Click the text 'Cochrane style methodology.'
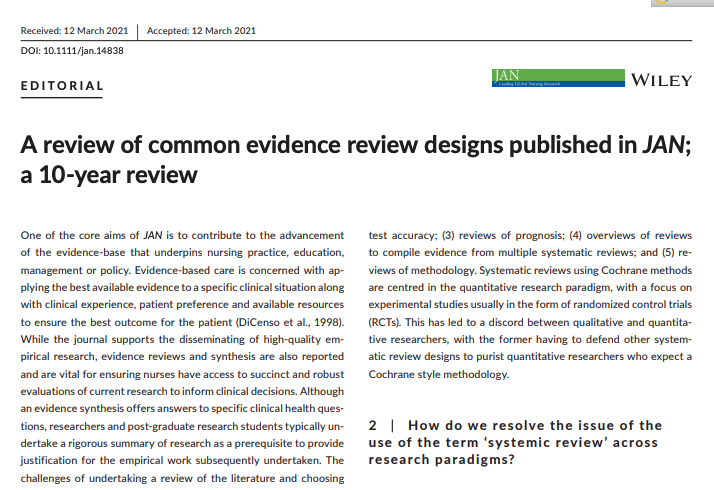The image size is (714, 490). pos(439,374)
